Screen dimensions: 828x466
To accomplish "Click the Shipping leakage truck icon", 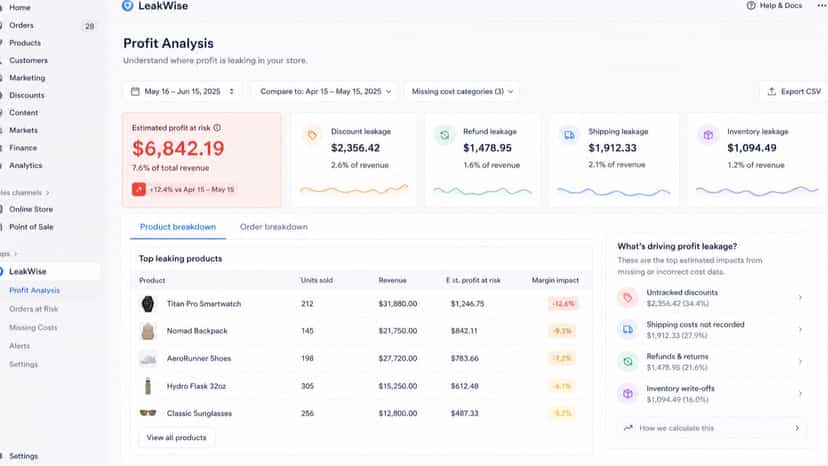I will coord(569,136).
